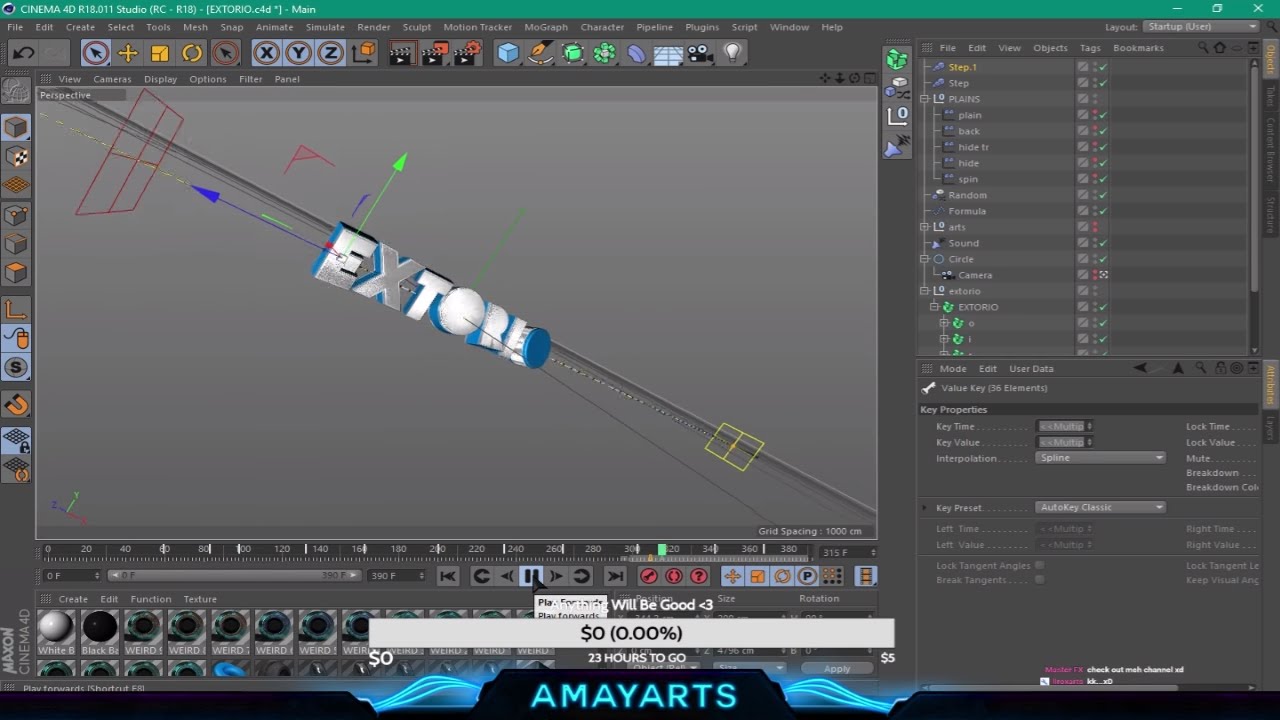Open the Tags menu in Object Manager
This screenshot has width=1280, height=720.
click(x=1090, y=48)
